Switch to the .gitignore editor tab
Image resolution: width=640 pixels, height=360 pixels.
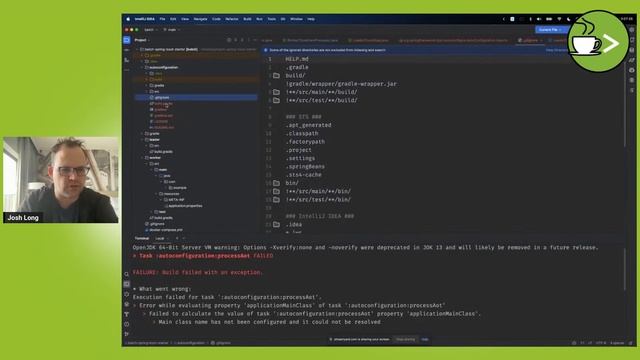[x=531, y=40]
